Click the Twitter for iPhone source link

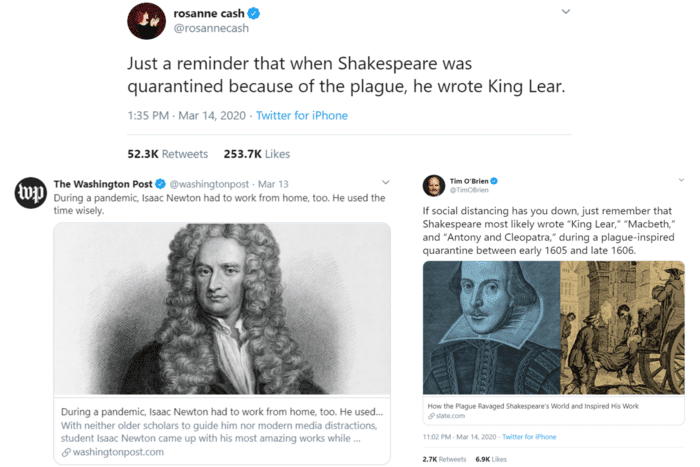(302, 116)
